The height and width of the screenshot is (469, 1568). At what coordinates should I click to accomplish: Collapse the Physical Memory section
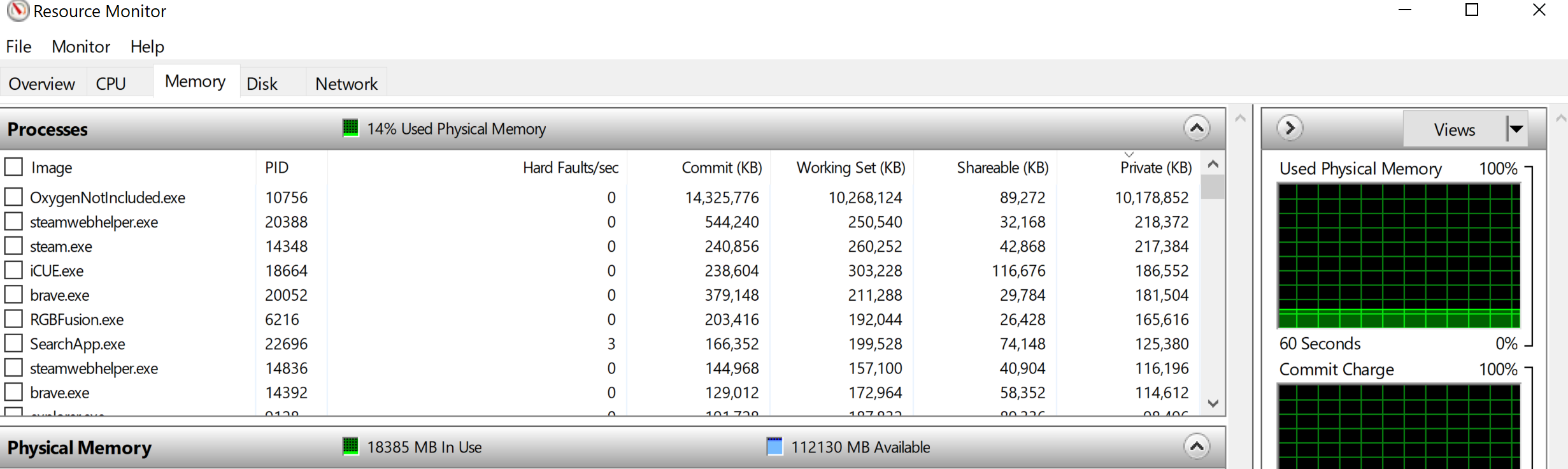click(1196, 446)
